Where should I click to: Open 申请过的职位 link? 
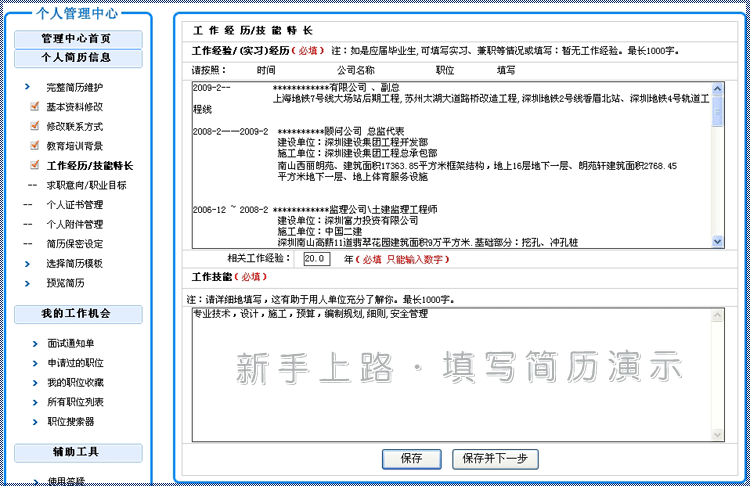click(76, 363)
